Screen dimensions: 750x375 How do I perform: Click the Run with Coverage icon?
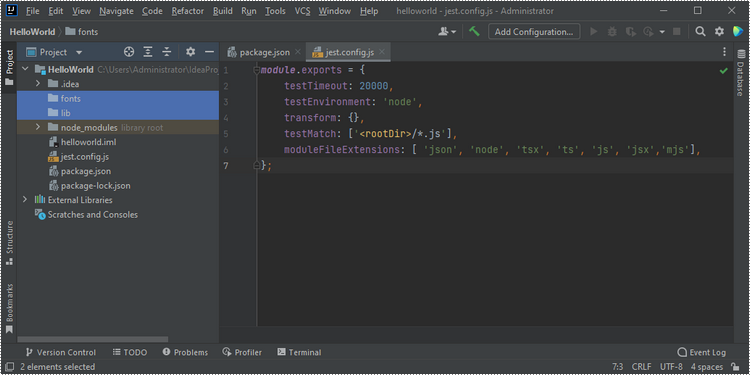631,32
